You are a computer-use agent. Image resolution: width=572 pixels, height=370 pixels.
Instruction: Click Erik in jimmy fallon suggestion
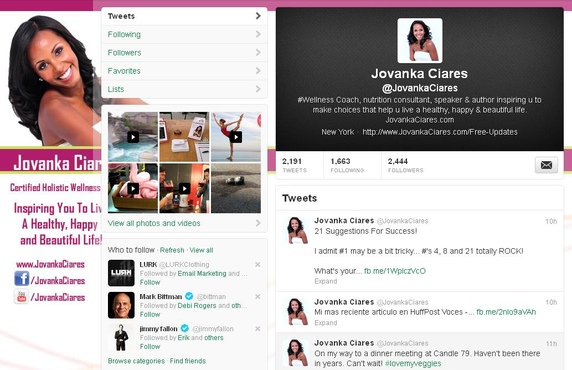point(183,338)
